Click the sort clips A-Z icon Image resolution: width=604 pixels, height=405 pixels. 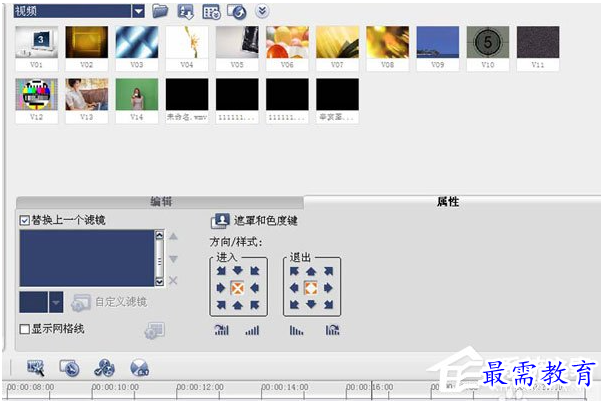pyautogui.click(x=186, y=12)
